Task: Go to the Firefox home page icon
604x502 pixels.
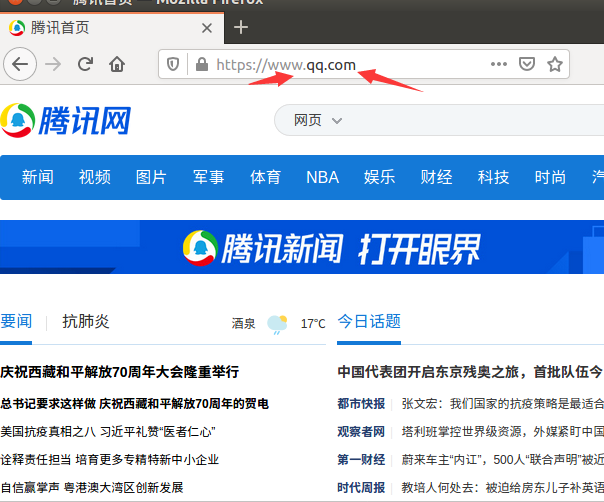Action: coord(117,64)
